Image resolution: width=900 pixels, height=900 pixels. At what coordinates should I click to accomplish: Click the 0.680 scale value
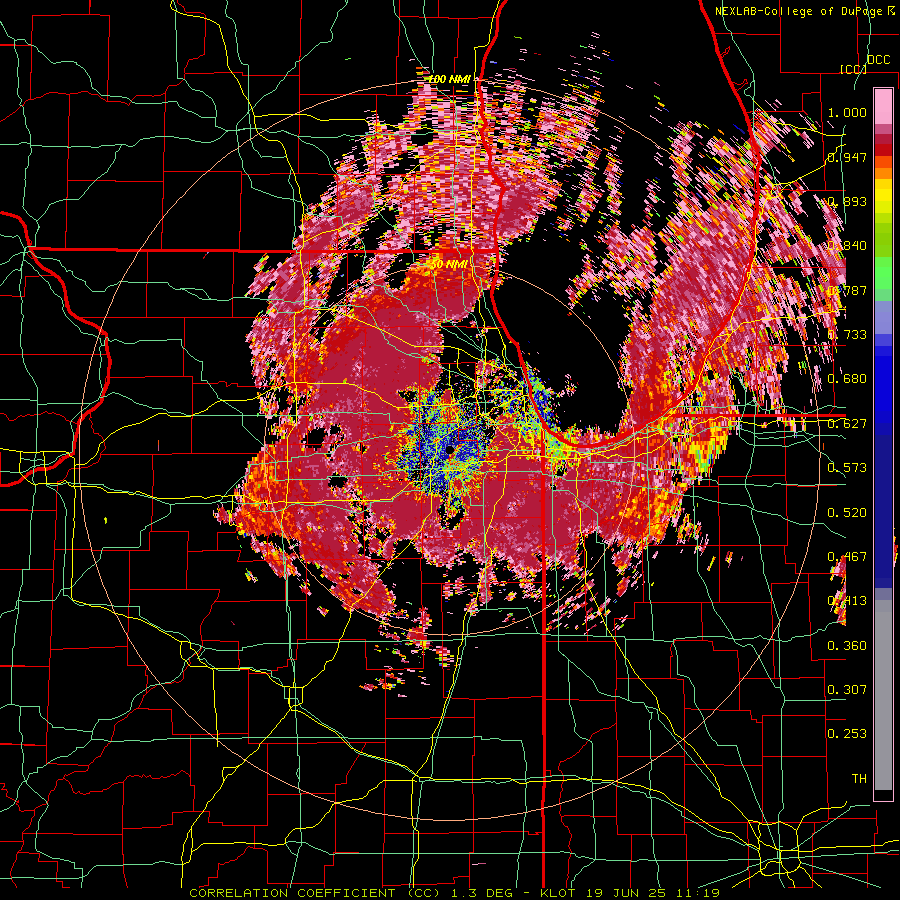pos(847,379)
